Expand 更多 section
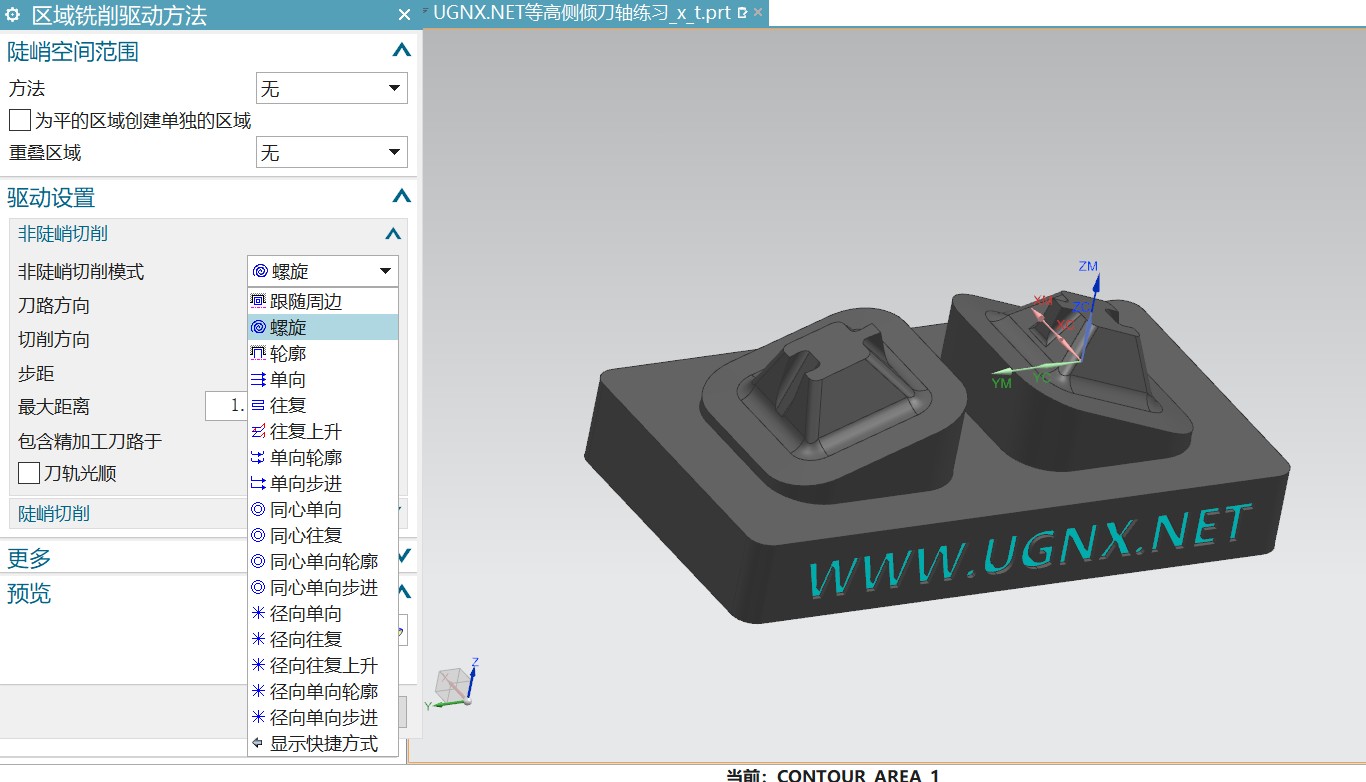The height and width of the screenshot is (782, 1366). click(x=403, y=556)
